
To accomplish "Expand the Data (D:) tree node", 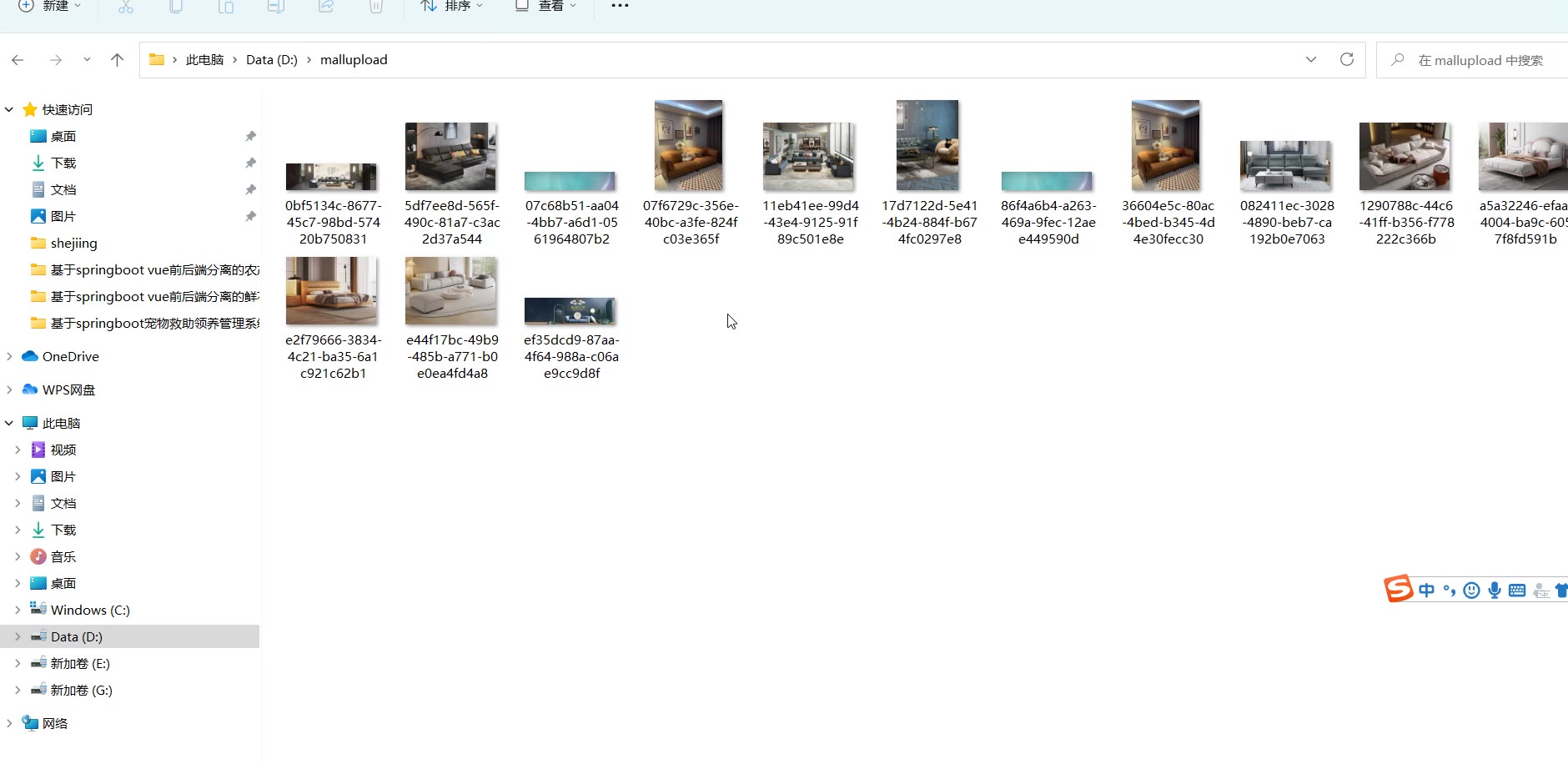I will [x=18, y=637].
